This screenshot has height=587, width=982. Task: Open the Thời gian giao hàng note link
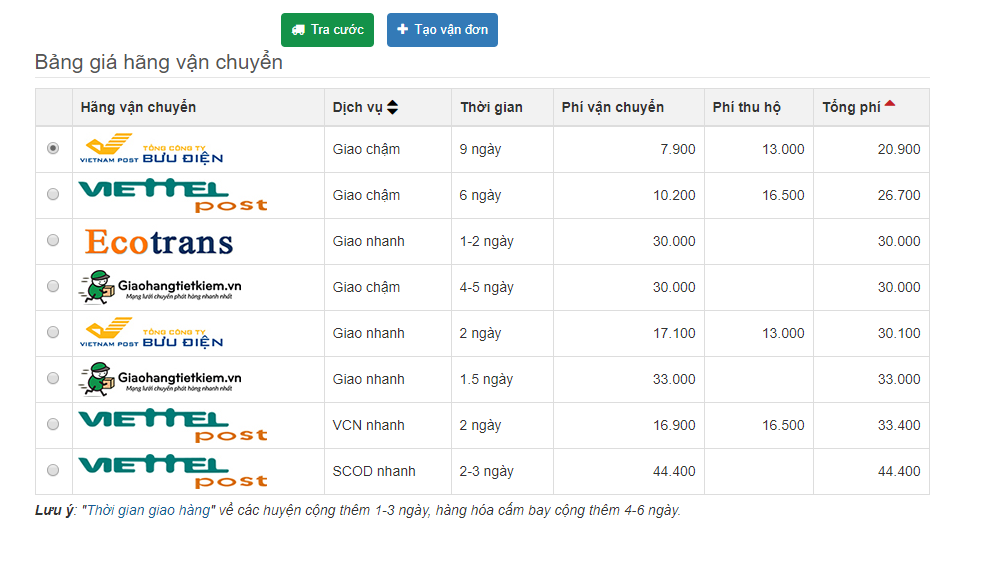(x=149, y=510)
